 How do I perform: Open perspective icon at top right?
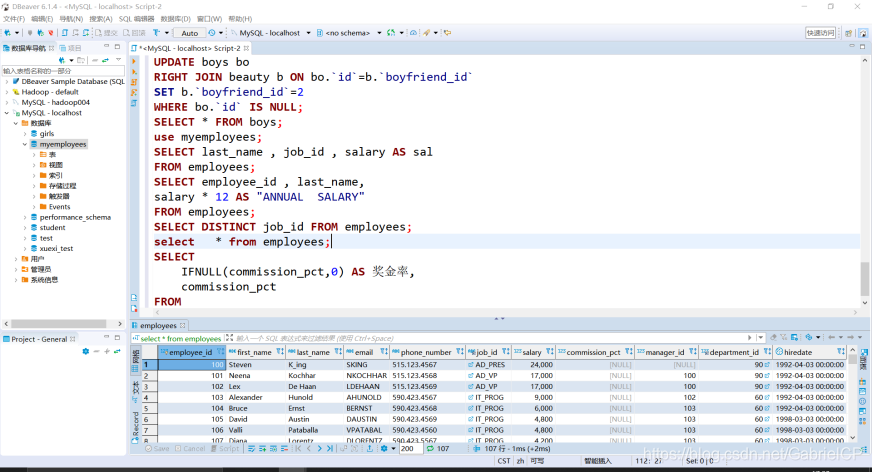coord(849,33)
